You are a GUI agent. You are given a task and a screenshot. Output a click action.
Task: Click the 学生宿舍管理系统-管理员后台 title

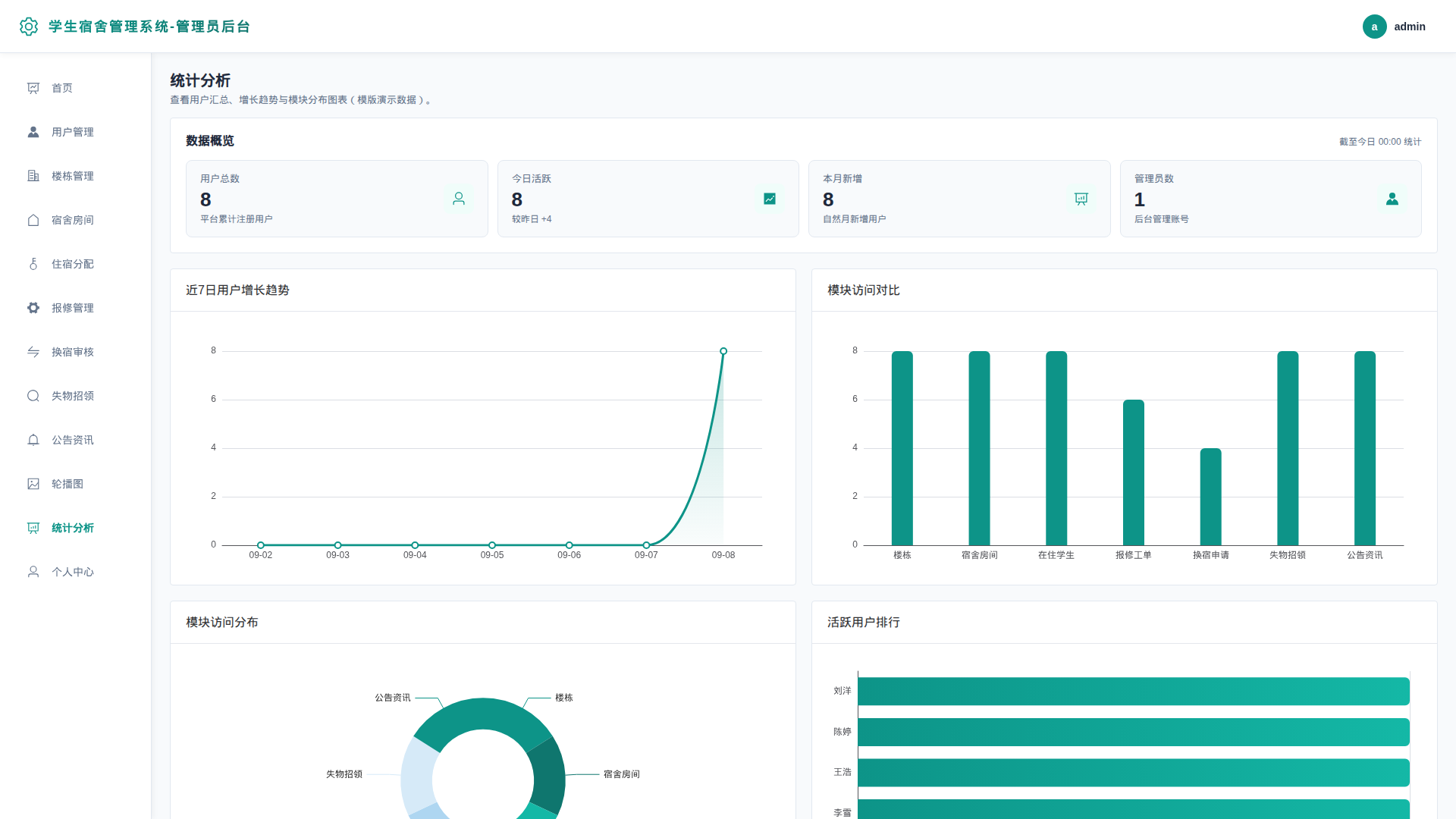pos(149,27)
